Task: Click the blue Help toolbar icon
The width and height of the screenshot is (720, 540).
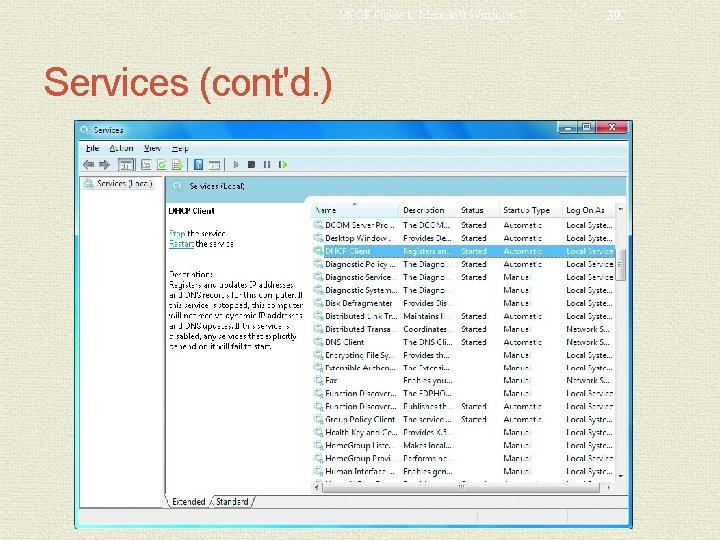Action: [x=198, y=164]
